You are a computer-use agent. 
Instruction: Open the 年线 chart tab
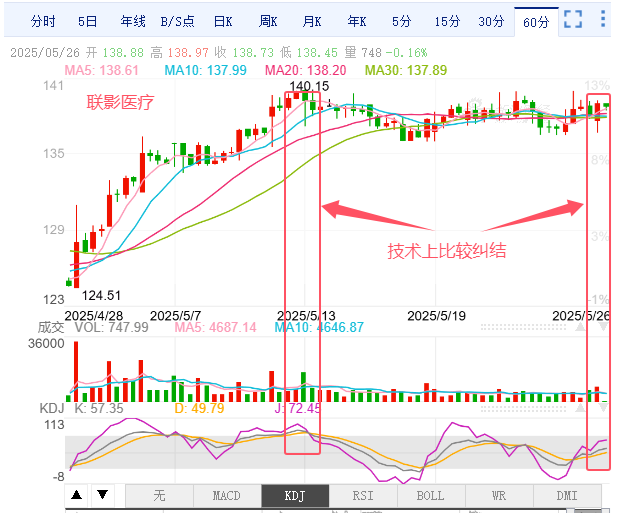(133, 21)
